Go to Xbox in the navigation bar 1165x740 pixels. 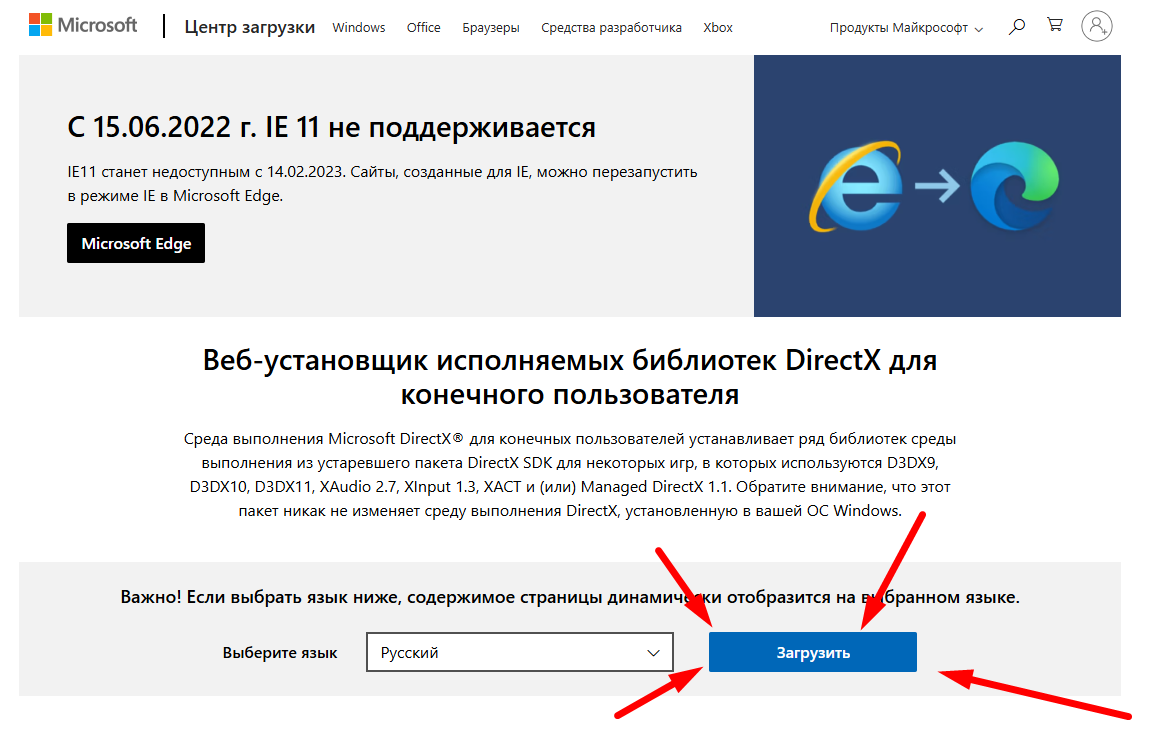(718, 28)
